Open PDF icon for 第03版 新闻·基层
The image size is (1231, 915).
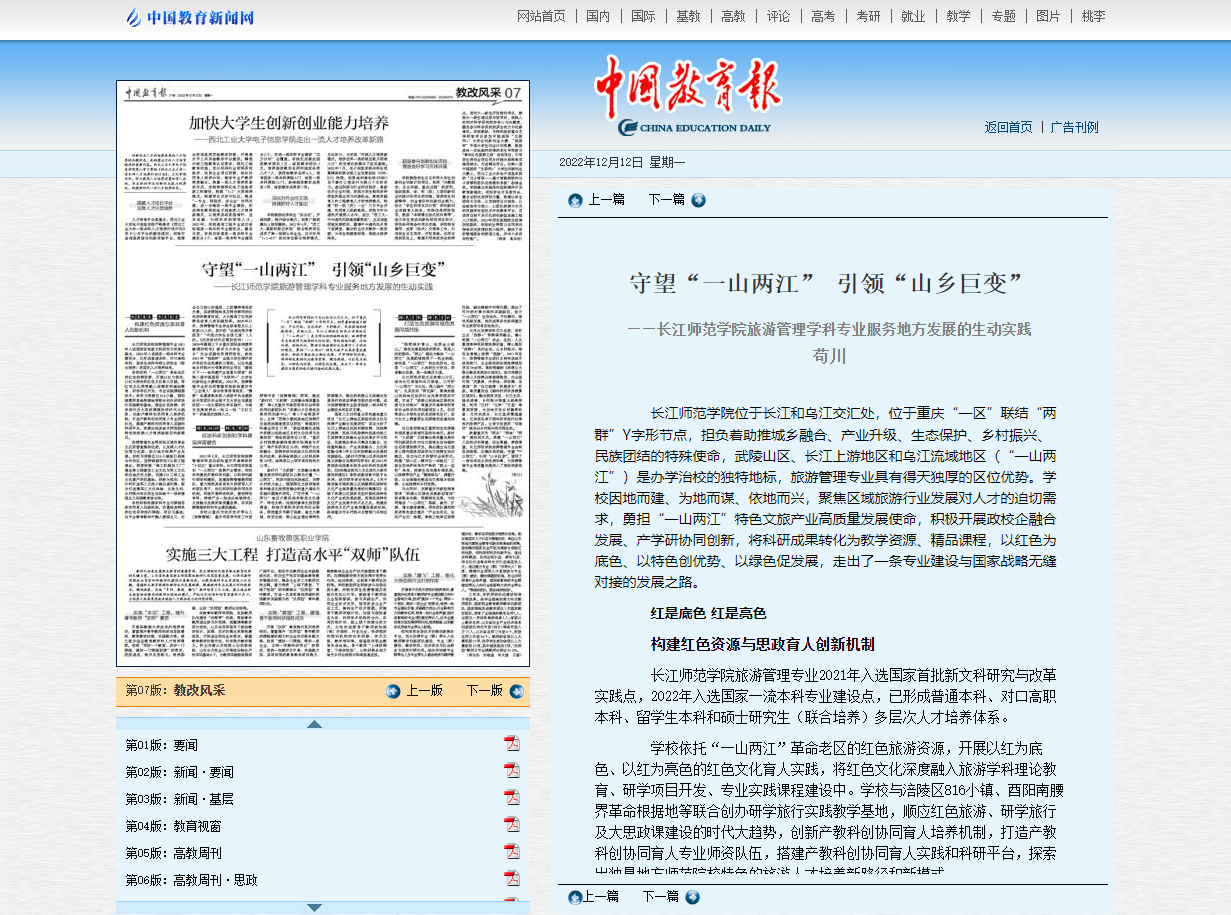(x=511, y=797)
